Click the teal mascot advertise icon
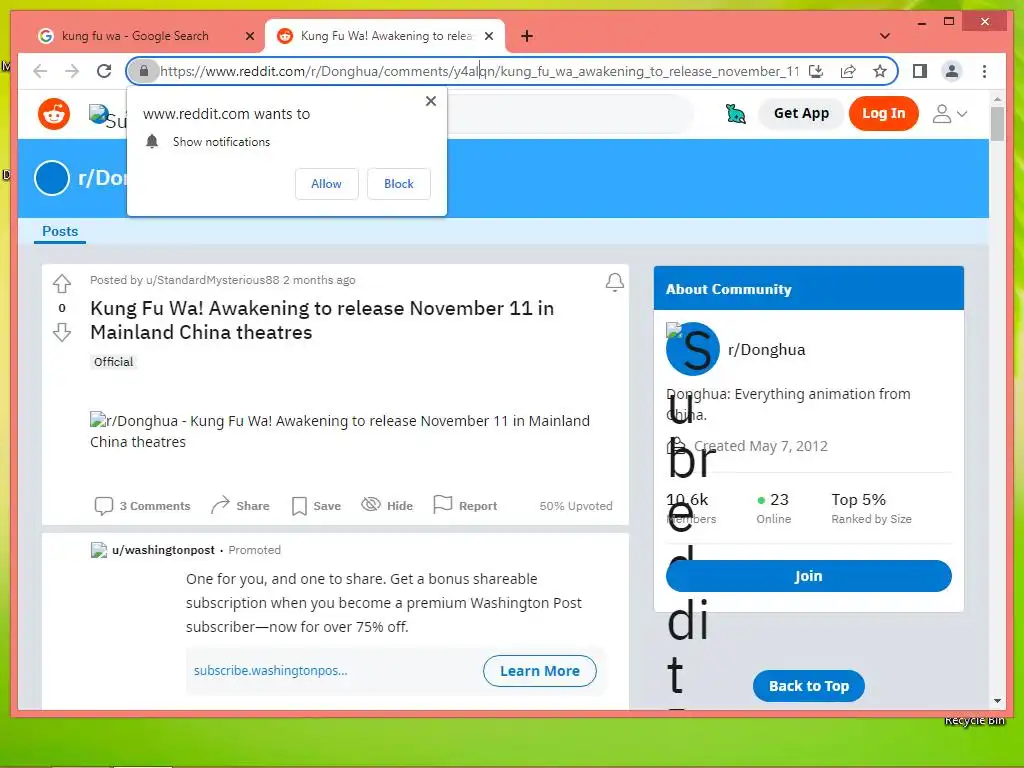This screenshot has width=1024, height=768. (735, 114)
